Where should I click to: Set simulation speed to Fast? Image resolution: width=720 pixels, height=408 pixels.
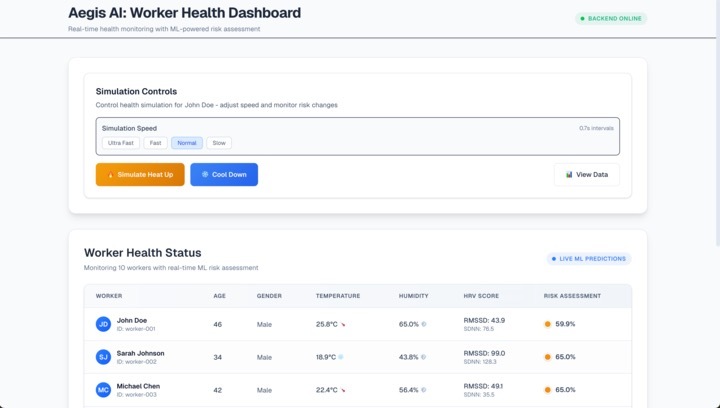tap(155, 143)
